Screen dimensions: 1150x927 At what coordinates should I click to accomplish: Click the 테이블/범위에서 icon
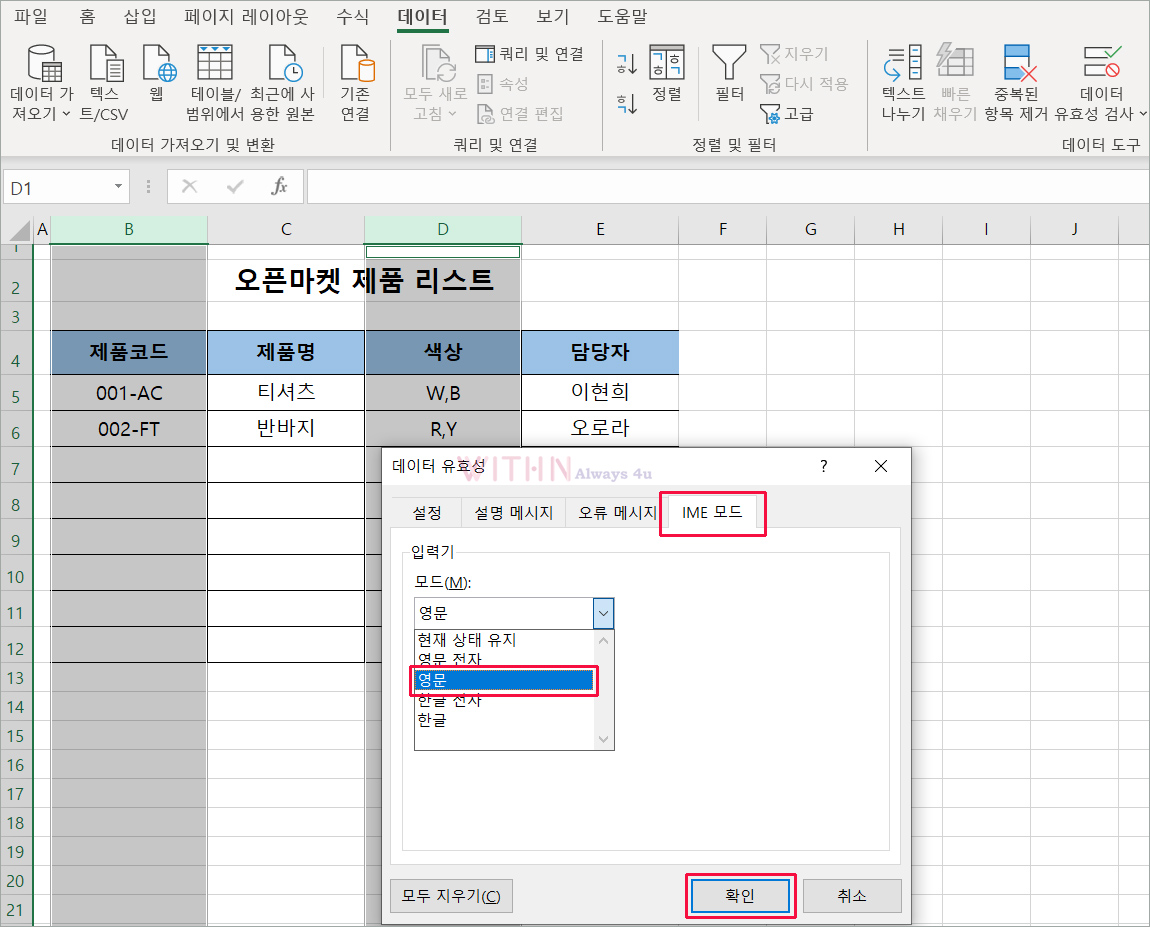point(214,63)
